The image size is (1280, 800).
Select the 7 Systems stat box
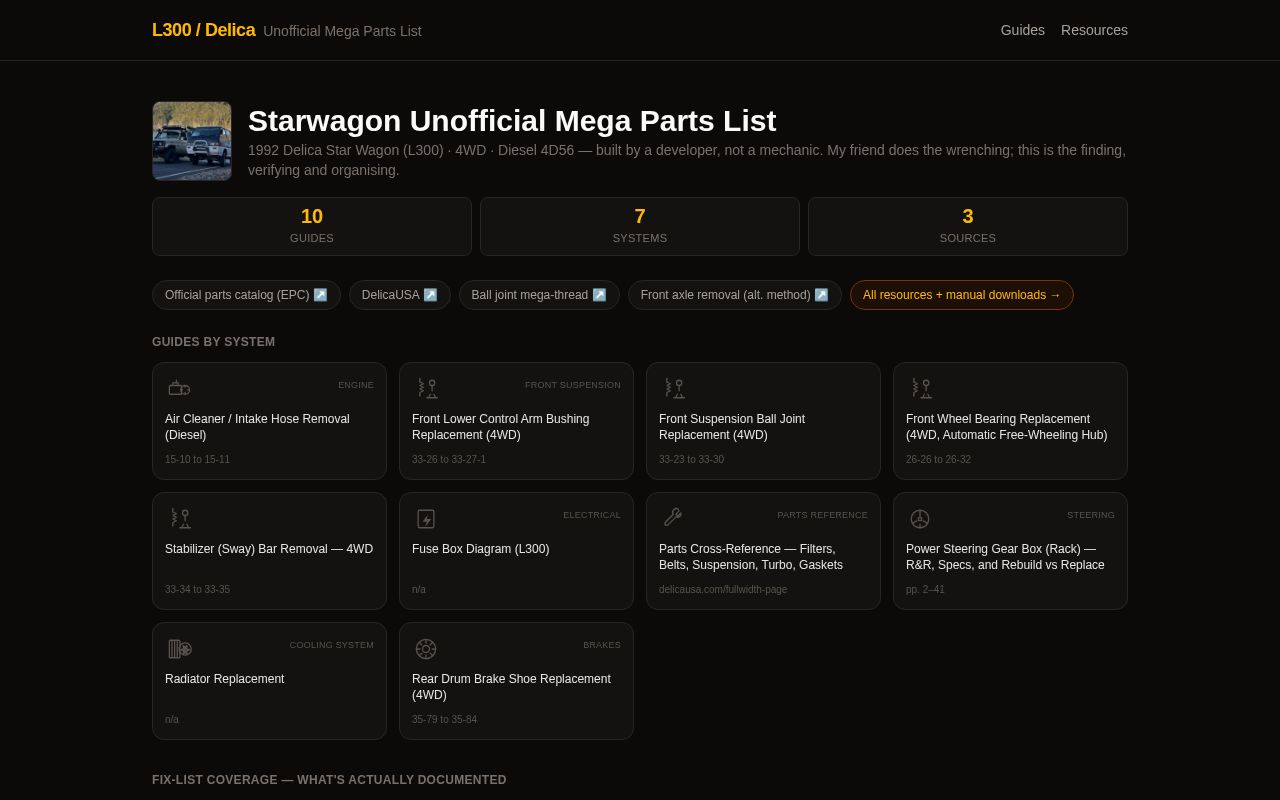click(640, 226)
